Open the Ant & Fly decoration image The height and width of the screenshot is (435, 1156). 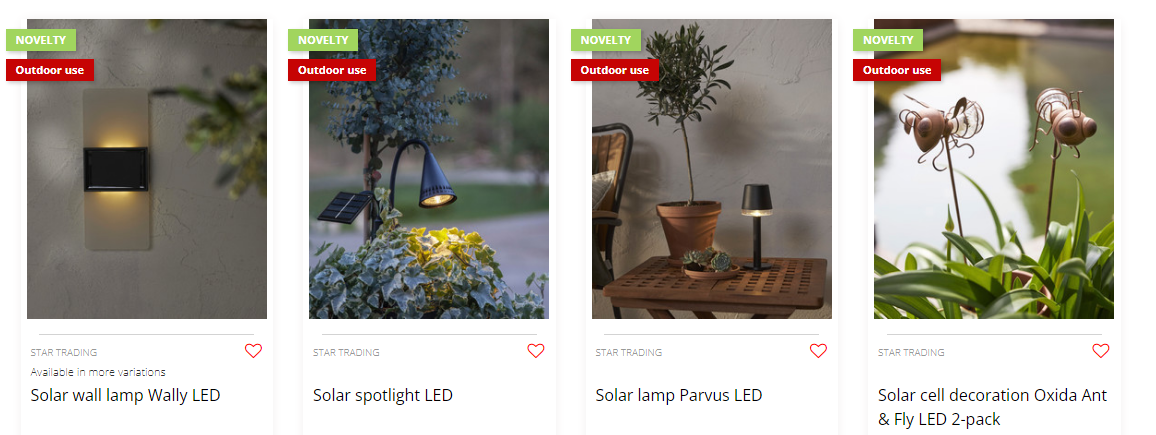click(994, 169)
